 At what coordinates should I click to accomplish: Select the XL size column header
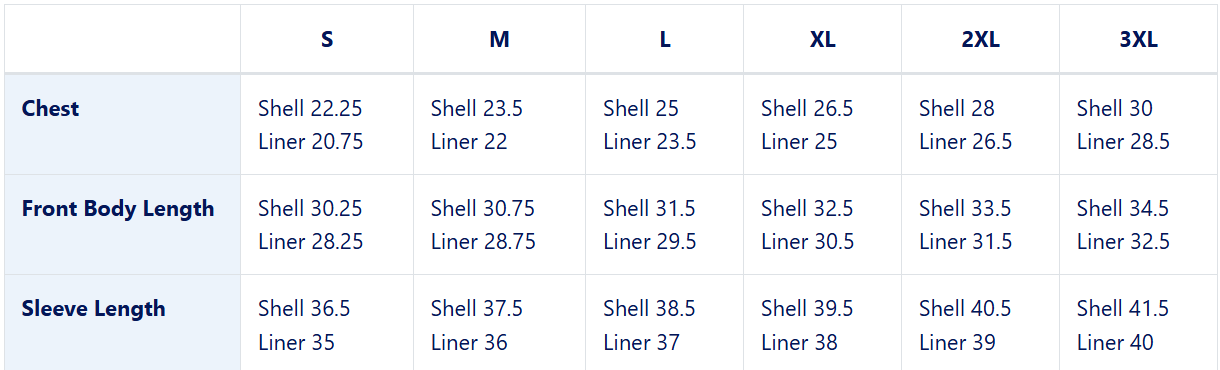[823, 40]
